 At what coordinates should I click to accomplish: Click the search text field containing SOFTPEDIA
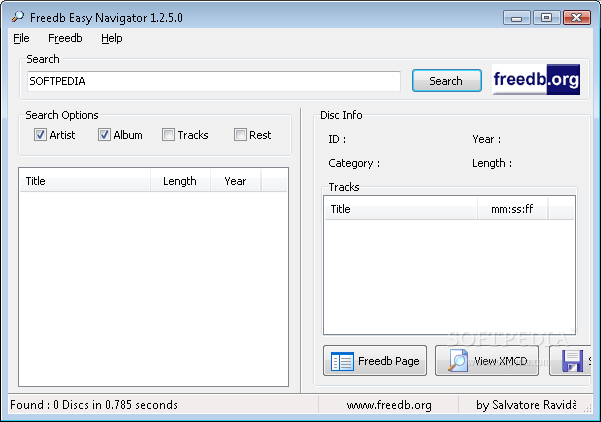pyautogui.click(x=213, y=81)
